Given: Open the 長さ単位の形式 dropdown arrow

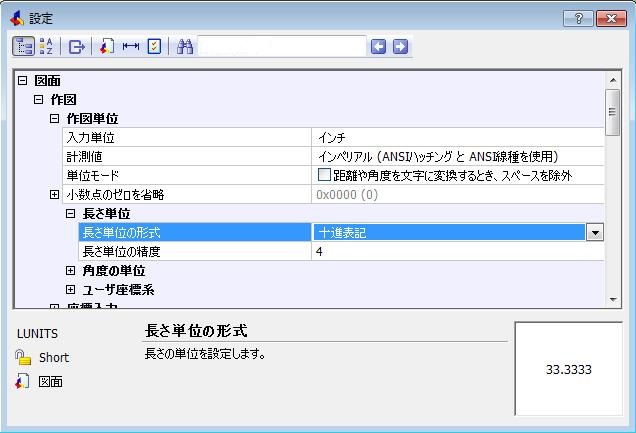Looking at the screenshot, I should pyautogui.click(x=595, y=232).
